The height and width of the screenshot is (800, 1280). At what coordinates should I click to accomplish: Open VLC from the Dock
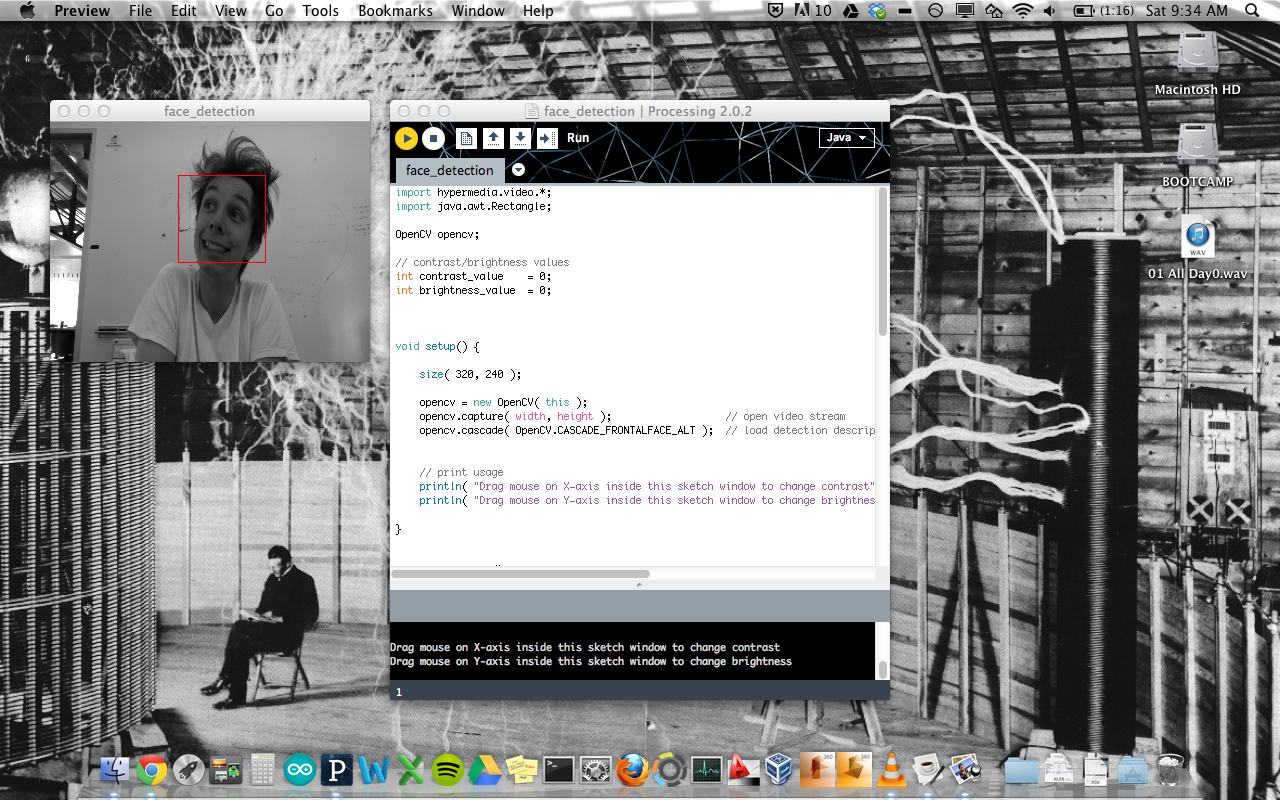(889, 769)
